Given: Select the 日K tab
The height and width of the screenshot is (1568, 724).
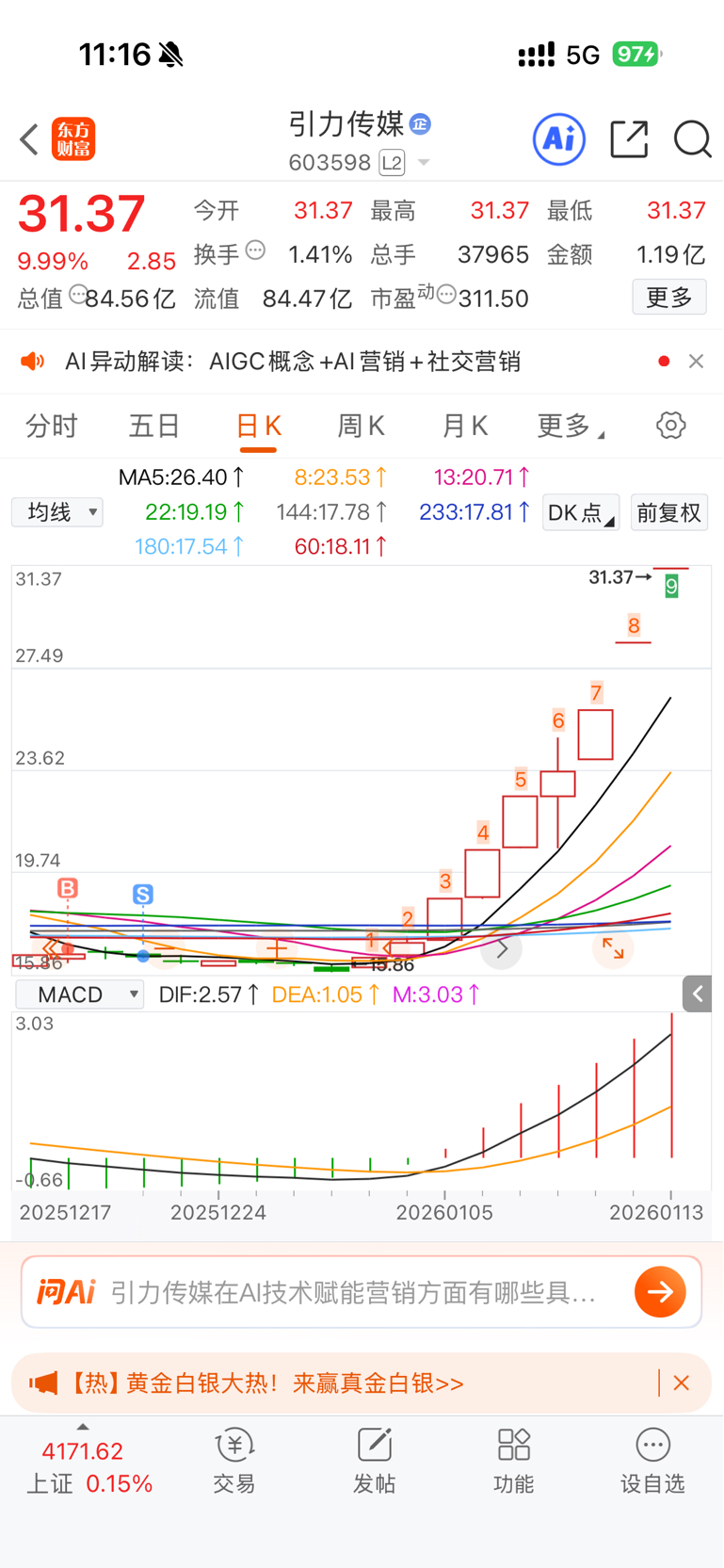Looking at the screenshot, I should (x=258, y=427).
